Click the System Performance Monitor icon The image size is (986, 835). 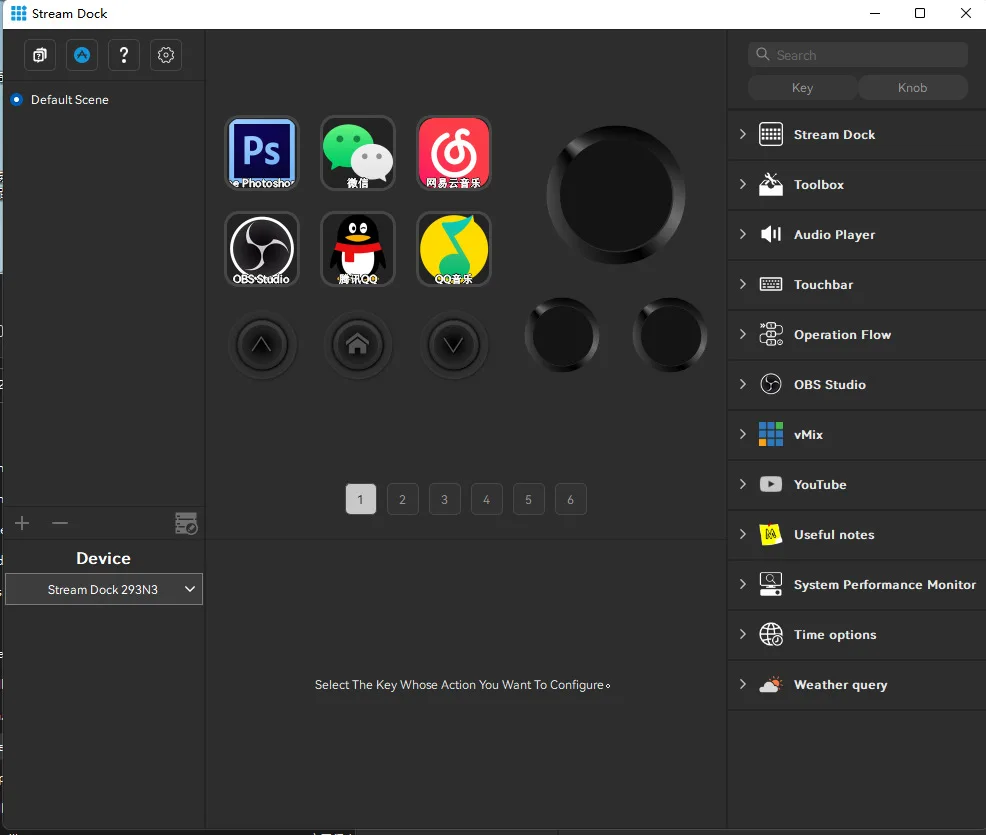click(x=771, y=584)
